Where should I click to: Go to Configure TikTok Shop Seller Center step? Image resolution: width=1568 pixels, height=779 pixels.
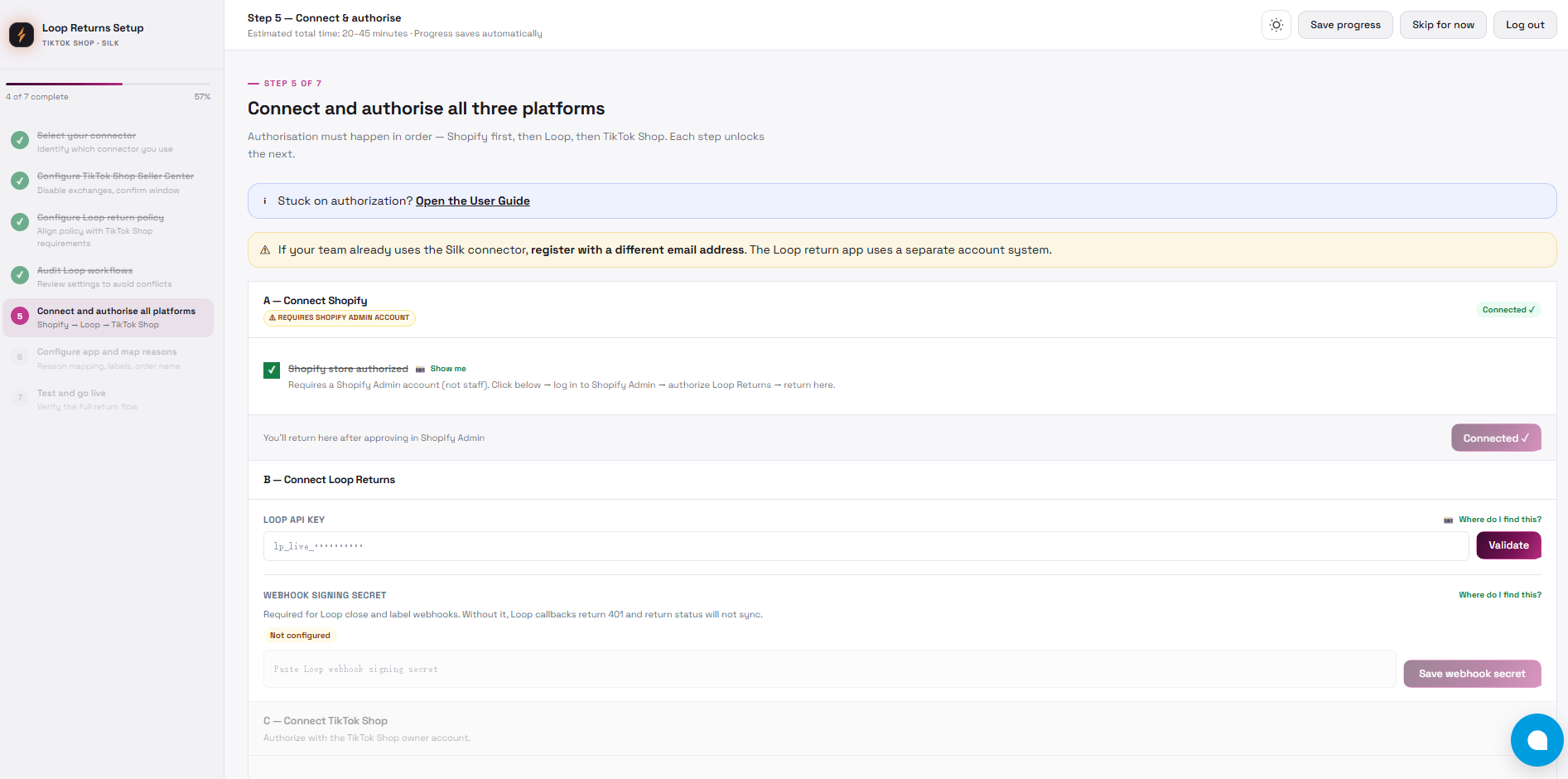pos(108,182)
